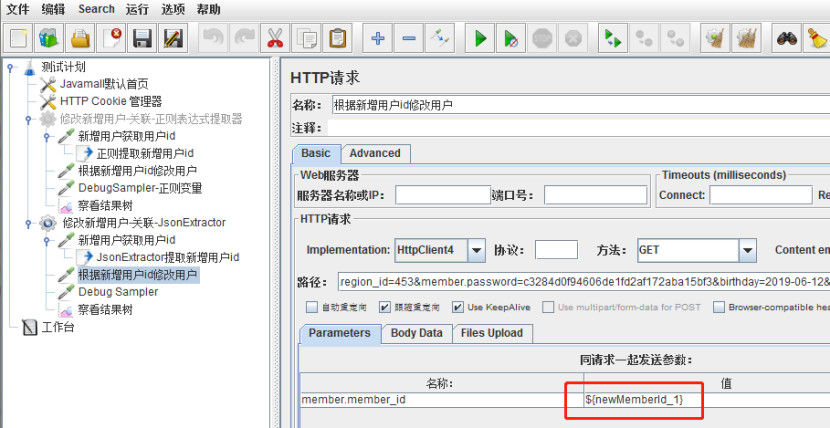Open Search with binoculars icon
Screen dimensions: 830x428
(x=787, y=38)
